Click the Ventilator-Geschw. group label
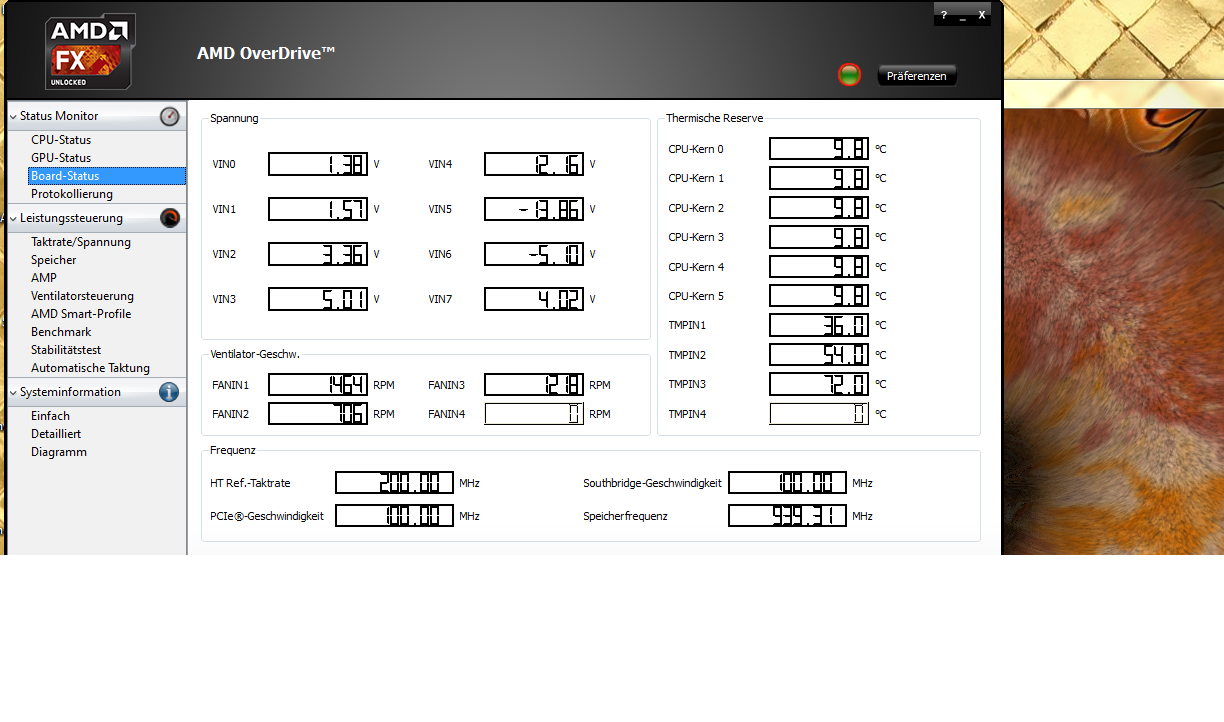 pyautogui.click(x=255, y=354)
